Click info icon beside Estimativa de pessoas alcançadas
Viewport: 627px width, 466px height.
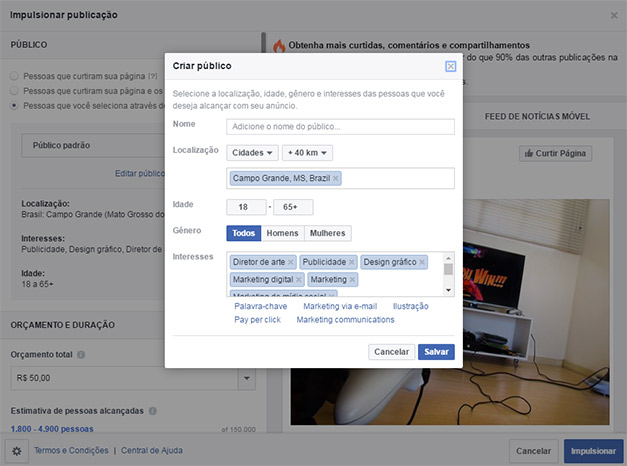pos(152,411)
